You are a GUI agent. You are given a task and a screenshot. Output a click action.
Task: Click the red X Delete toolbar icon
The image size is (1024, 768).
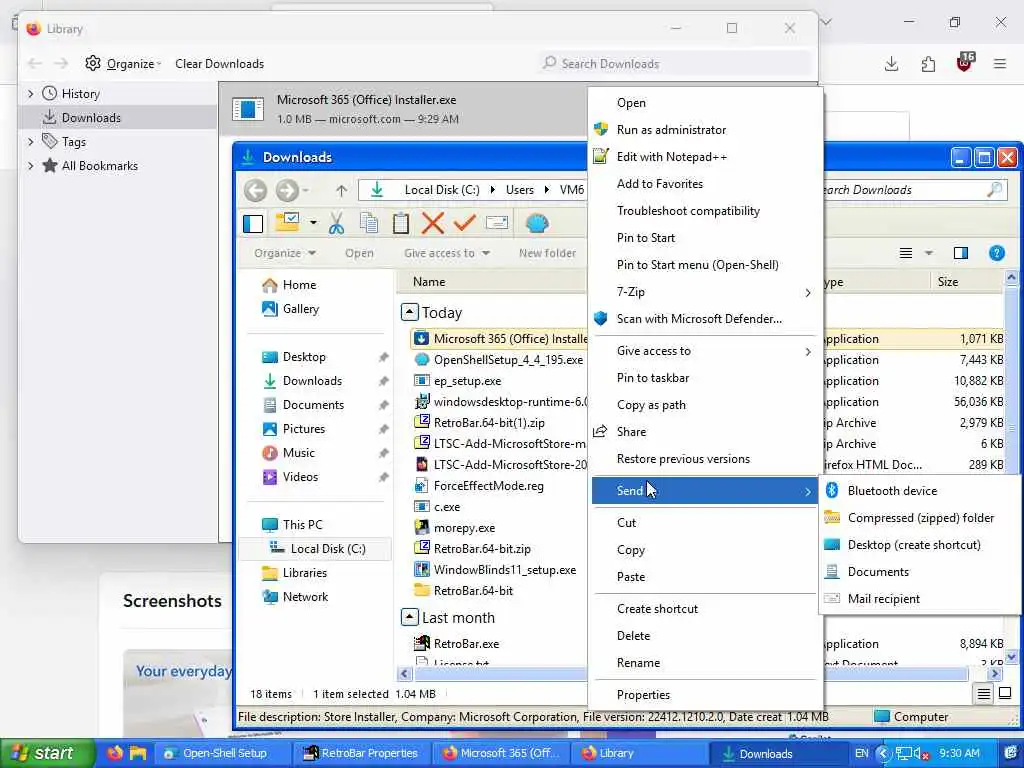pos(432,223)
